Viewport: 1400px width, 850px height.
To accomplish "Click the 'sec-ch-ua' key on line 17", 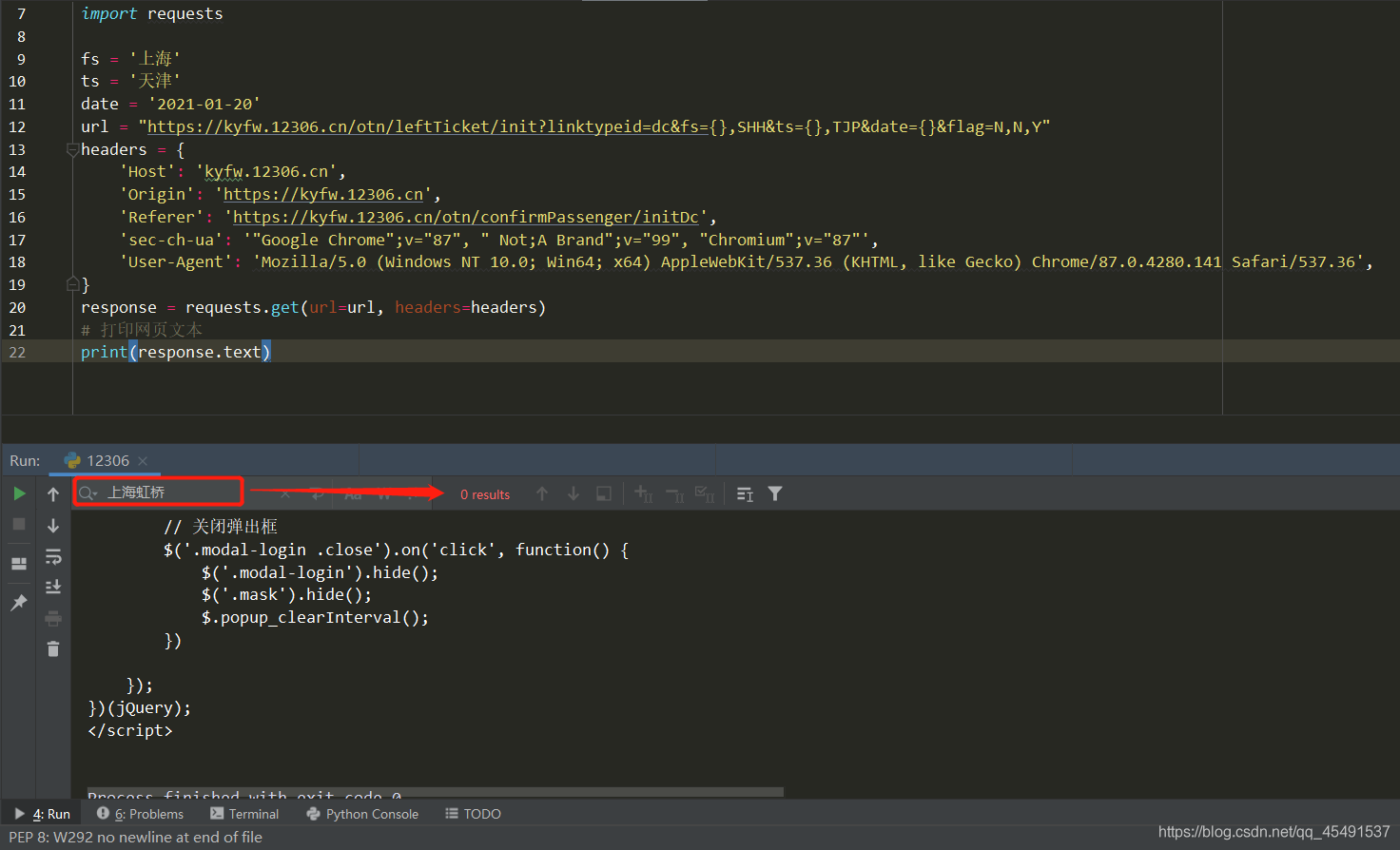I will [x=171, y=240].
